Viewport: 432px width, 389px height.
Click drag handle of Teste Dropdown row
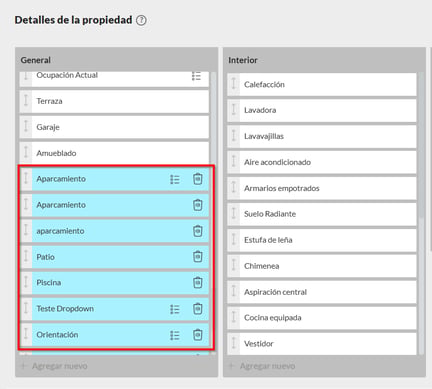point(26,309)
